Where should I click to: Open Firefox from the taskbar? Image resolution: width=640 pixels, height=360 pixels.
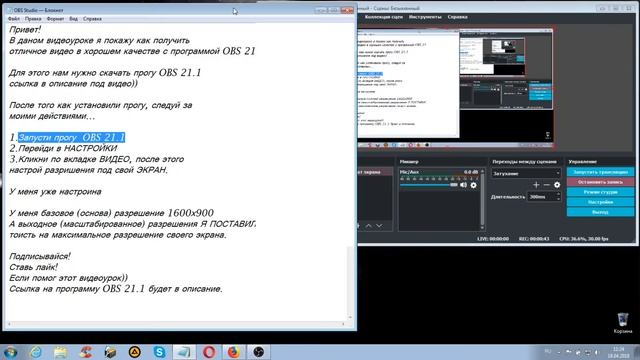(233, 352)
